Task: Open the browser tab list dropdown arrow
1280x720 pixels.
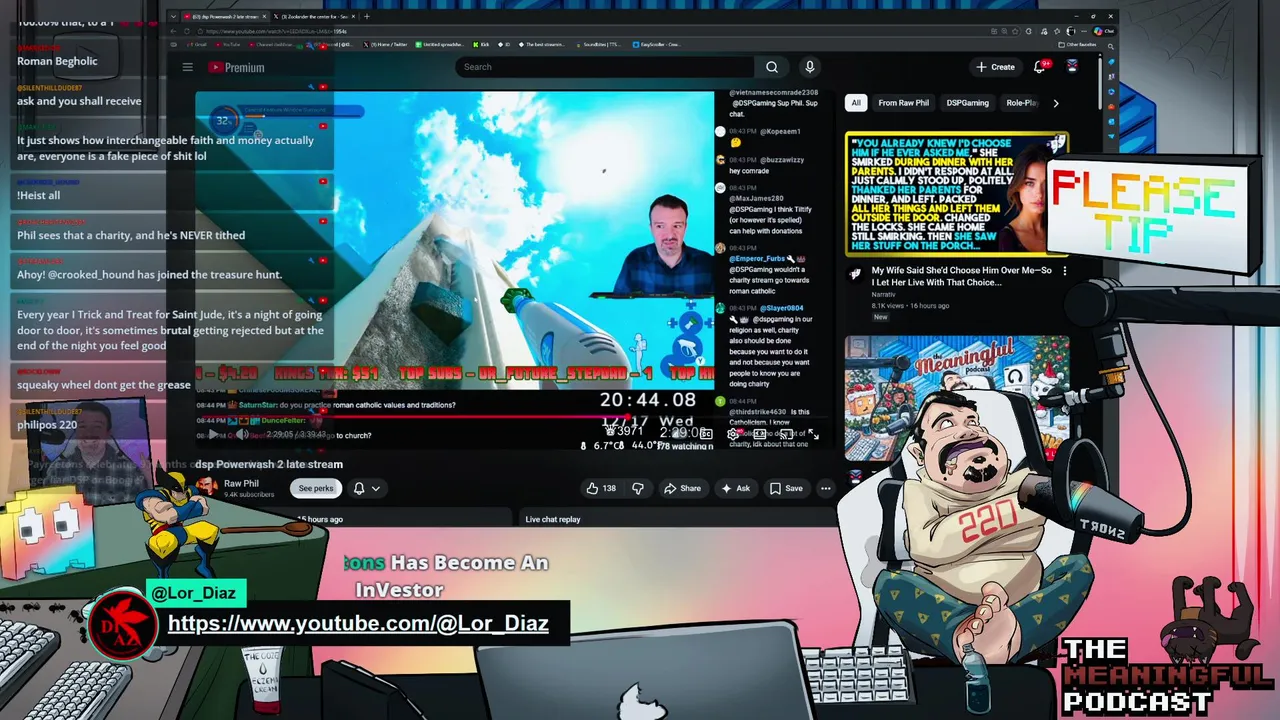Action: coord(173,16)
